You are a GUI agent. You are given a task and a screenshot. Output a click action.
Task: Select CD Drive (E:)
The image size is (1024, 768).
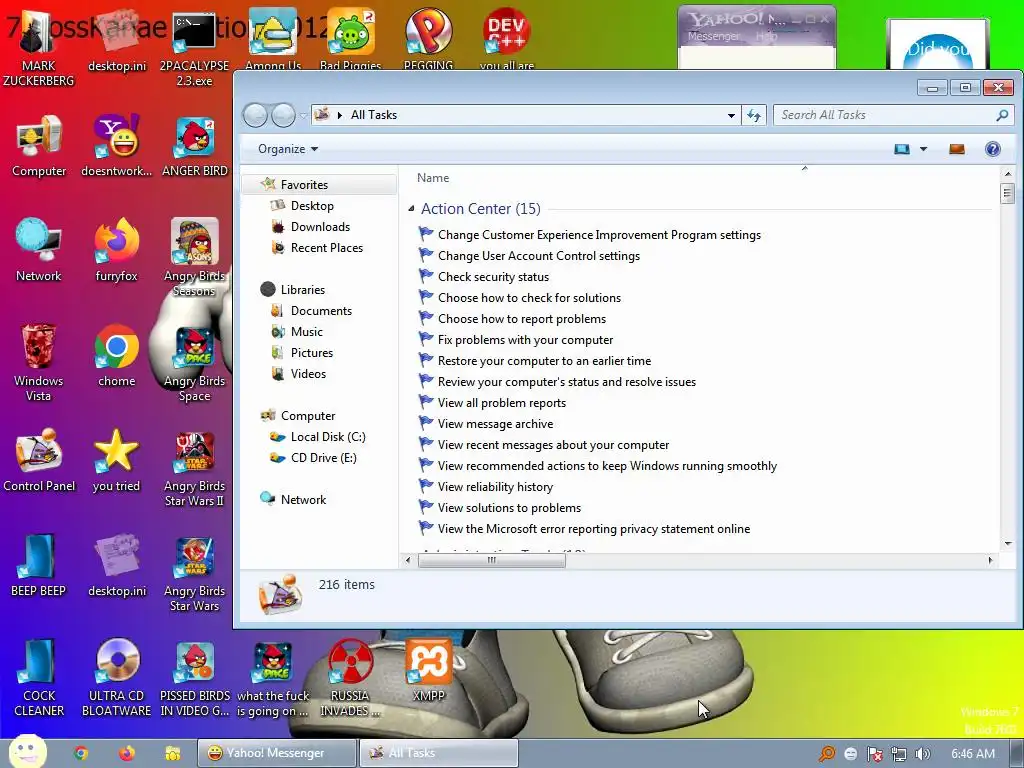point(323,458)
